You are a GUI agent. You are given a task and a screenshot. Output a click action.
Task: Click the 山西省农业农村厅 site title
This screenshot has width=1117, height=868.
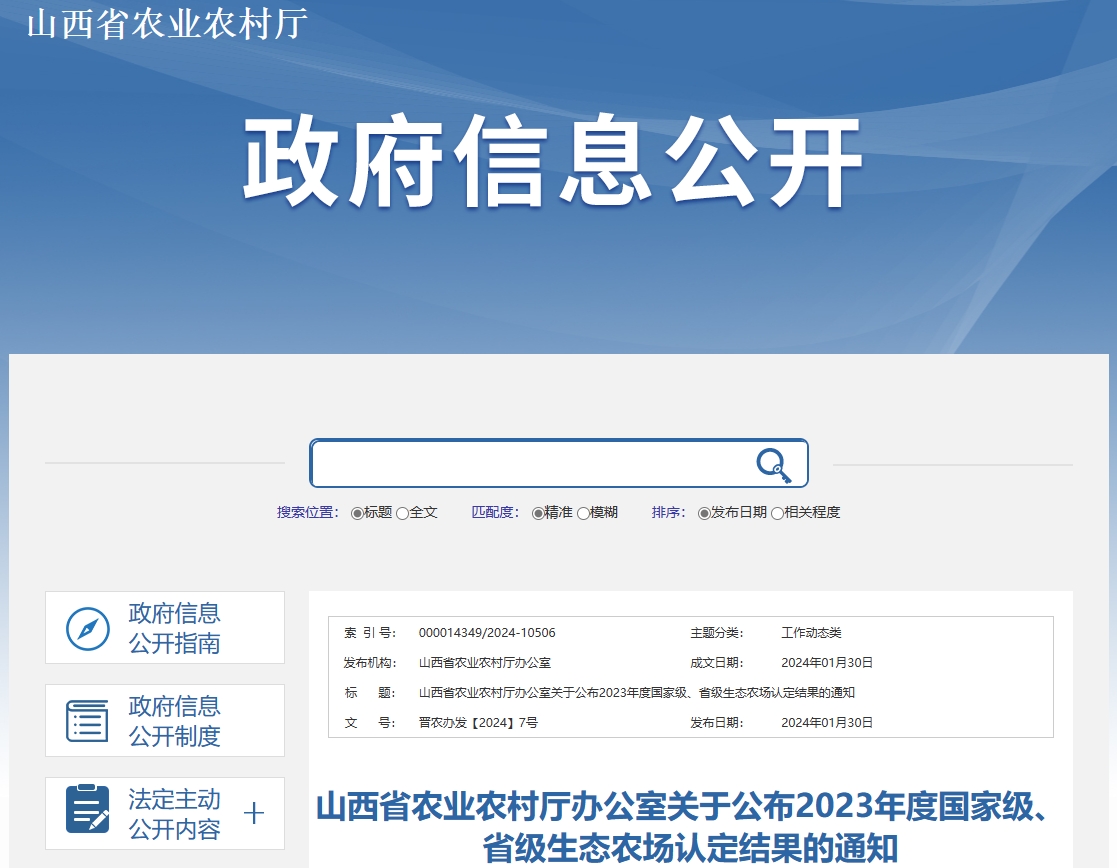pos(166,24)
